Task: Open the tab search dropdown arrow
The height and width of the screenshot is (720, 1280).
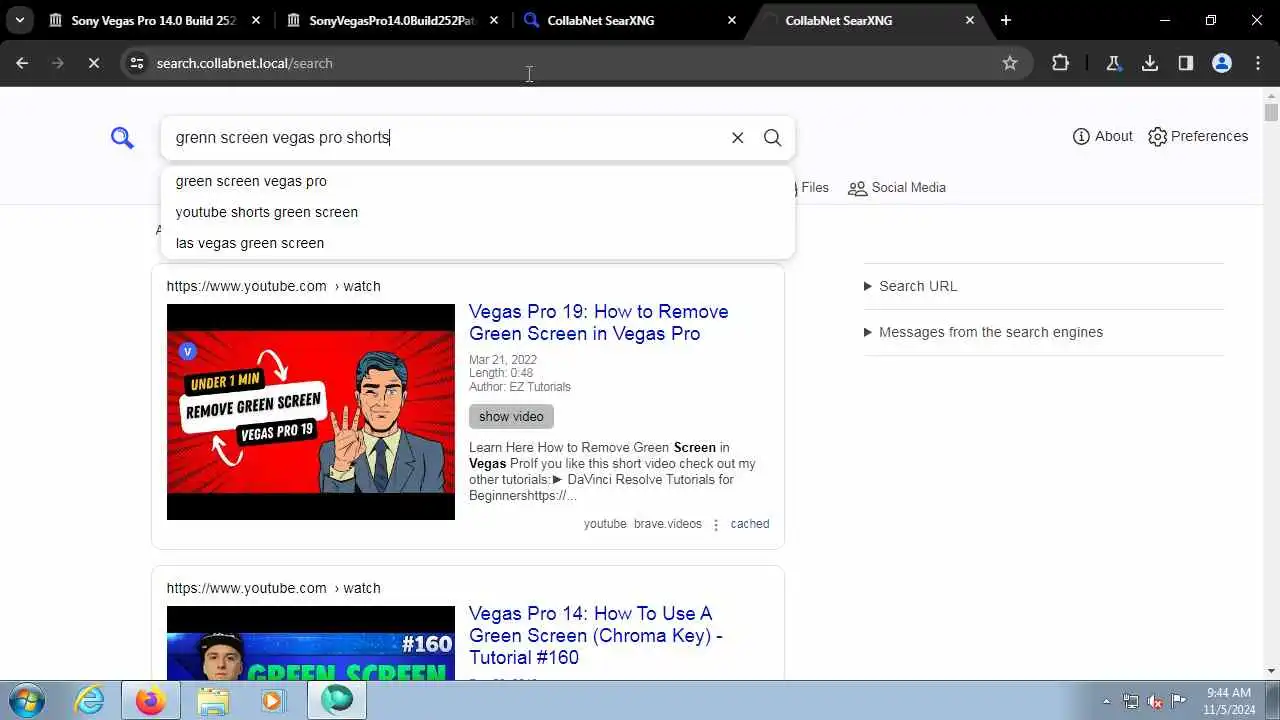Action: (19, 20)
